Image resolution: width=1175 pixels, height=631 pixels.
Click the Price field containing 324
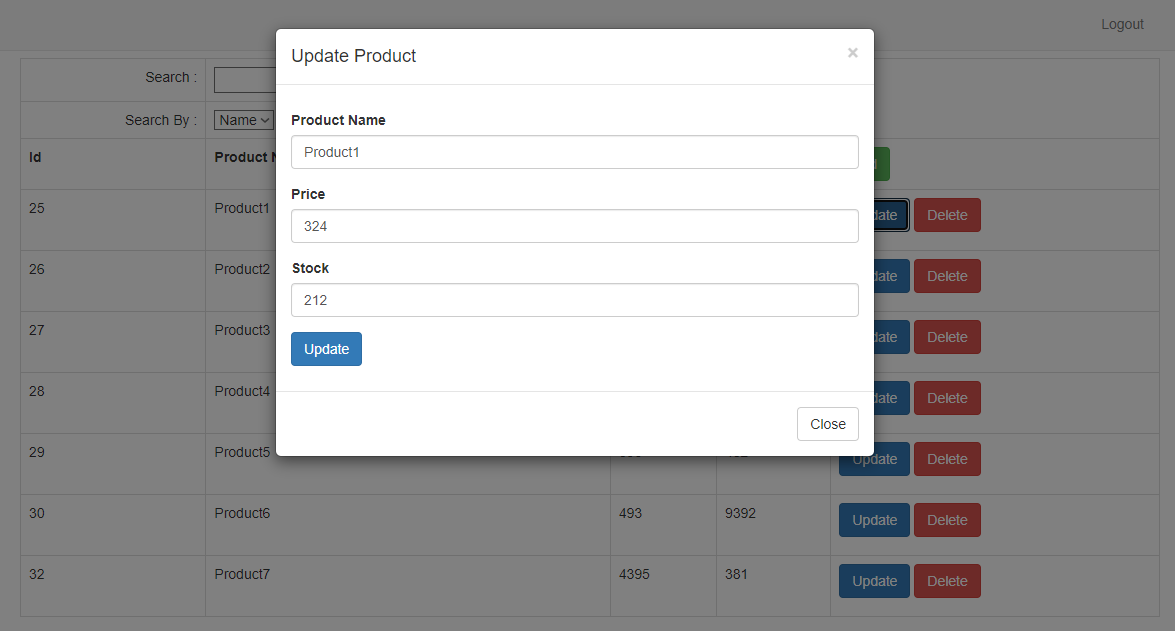574,226
